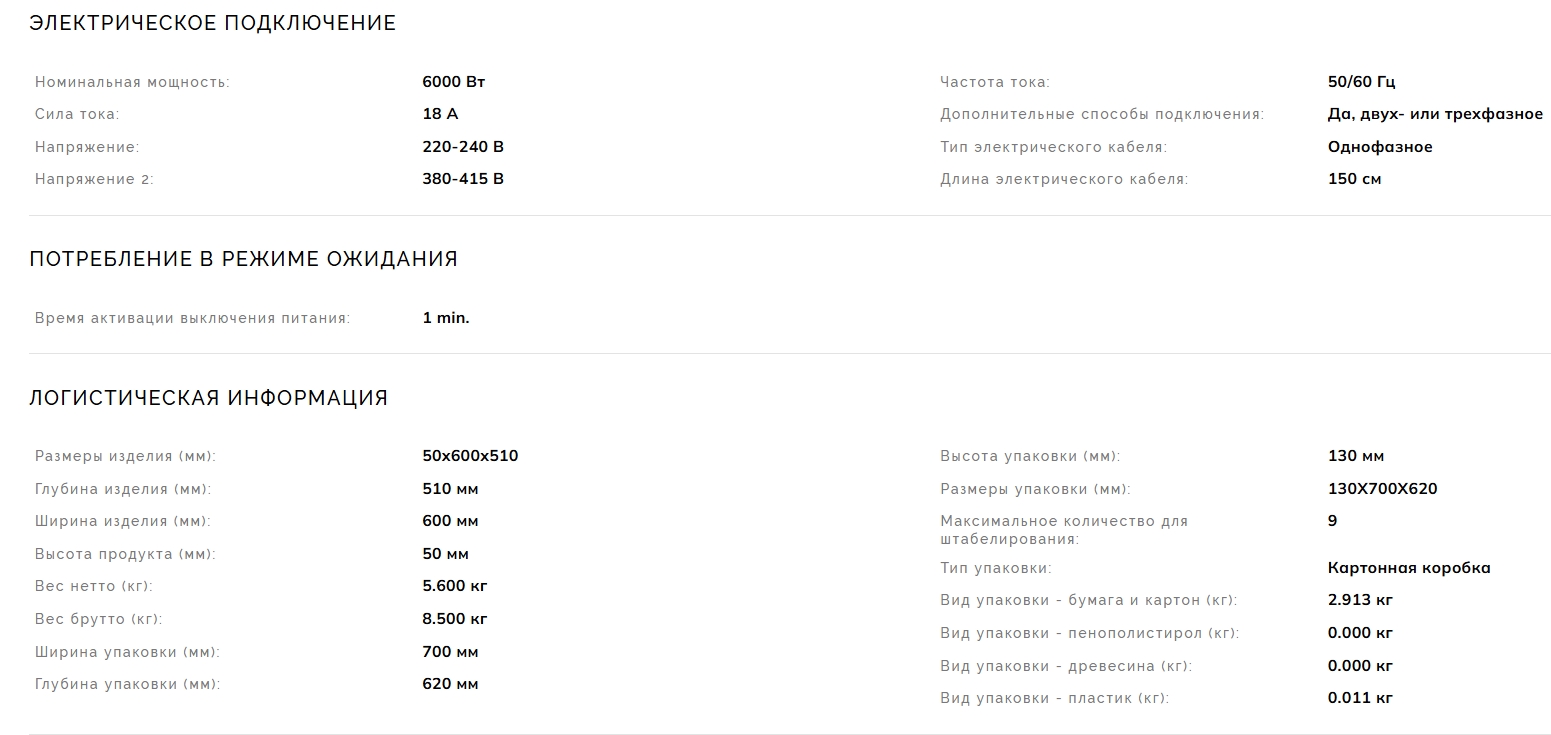Viewport: 1551px width, 735px height.
Task: Click the 2.913 кг paper packaging value
Action: tap(1360, 600)
